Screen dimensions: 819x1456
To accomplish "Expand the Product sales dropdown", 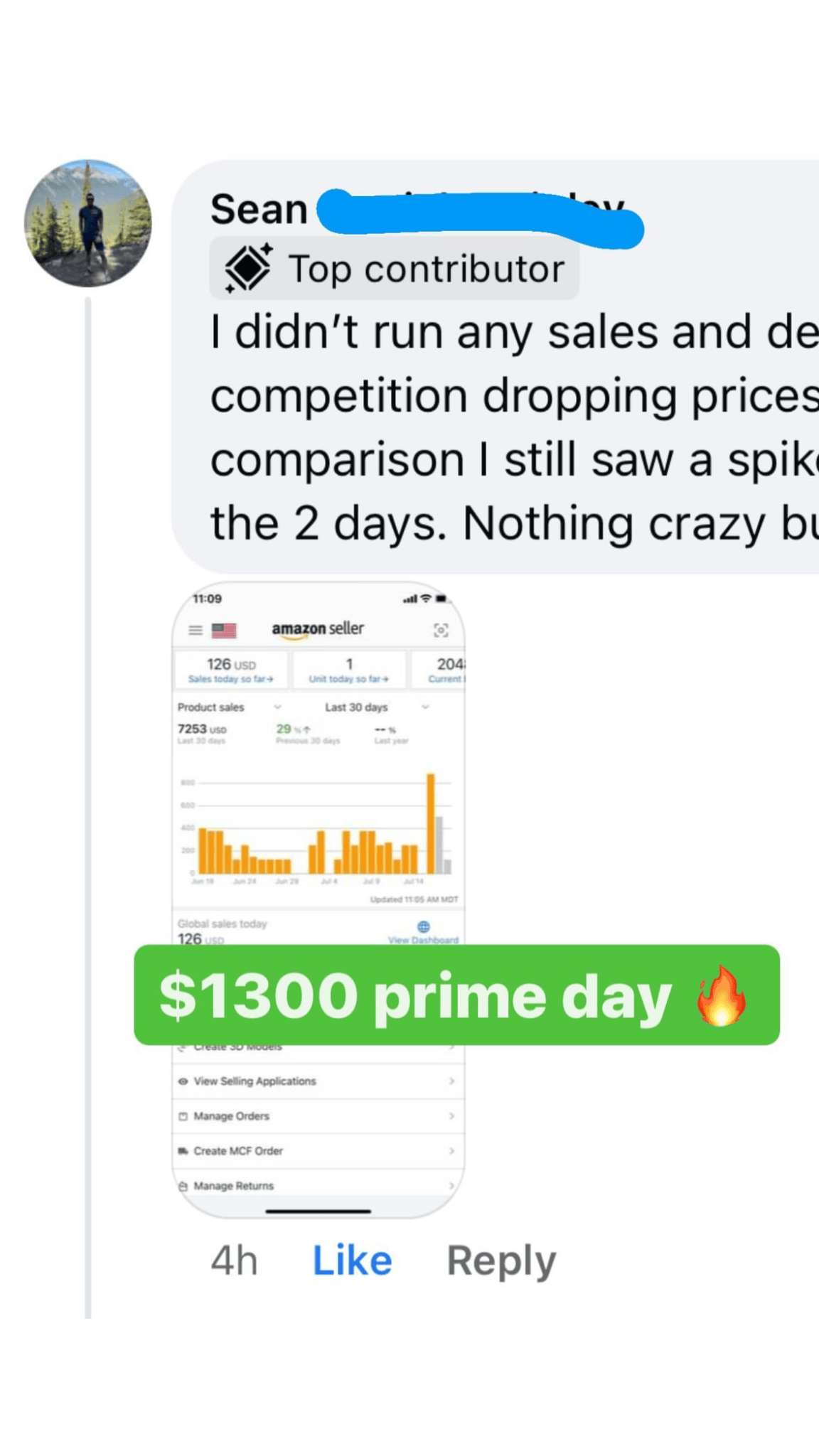I will point(277,707).
